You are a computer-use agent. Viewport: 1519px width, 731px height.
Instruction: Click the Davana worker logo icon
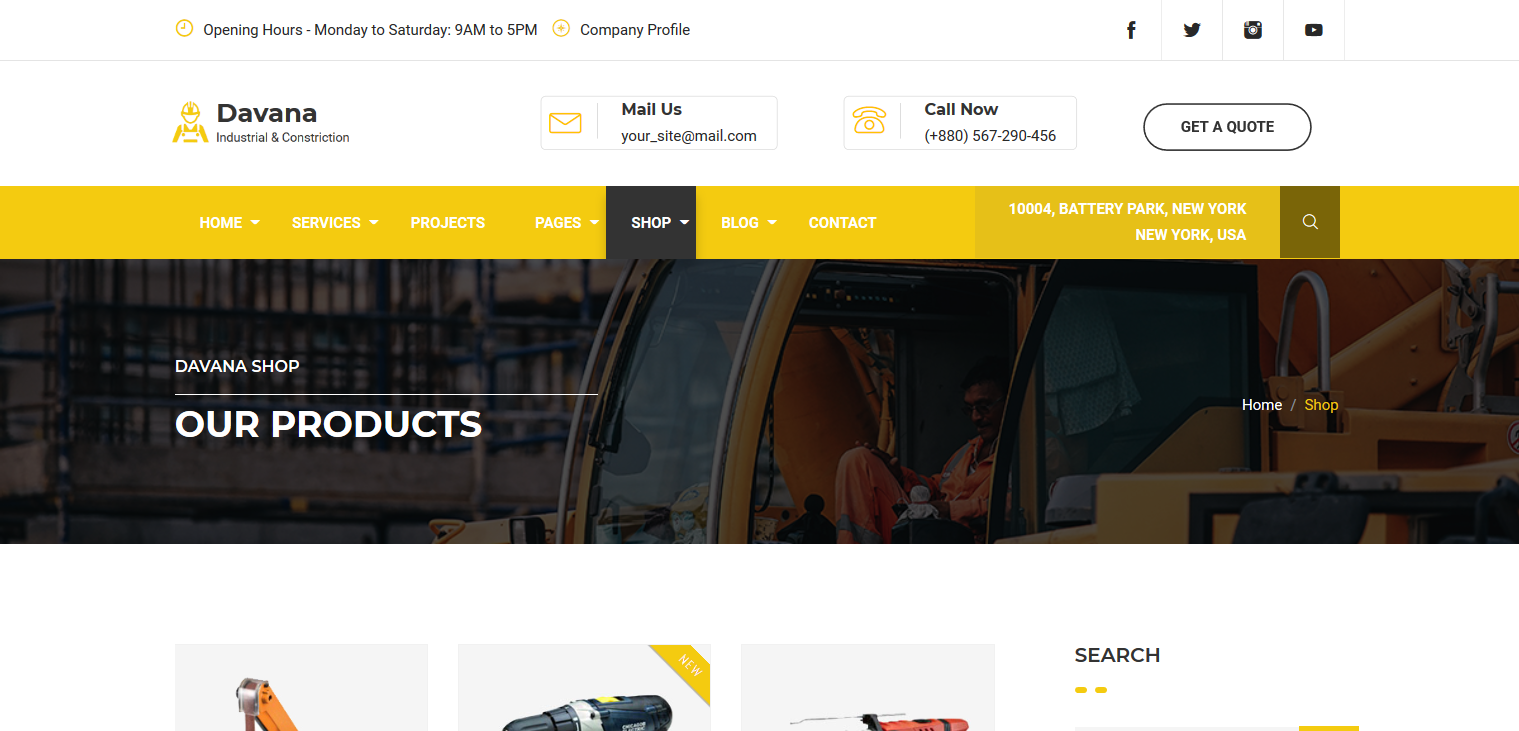(190, 122)
